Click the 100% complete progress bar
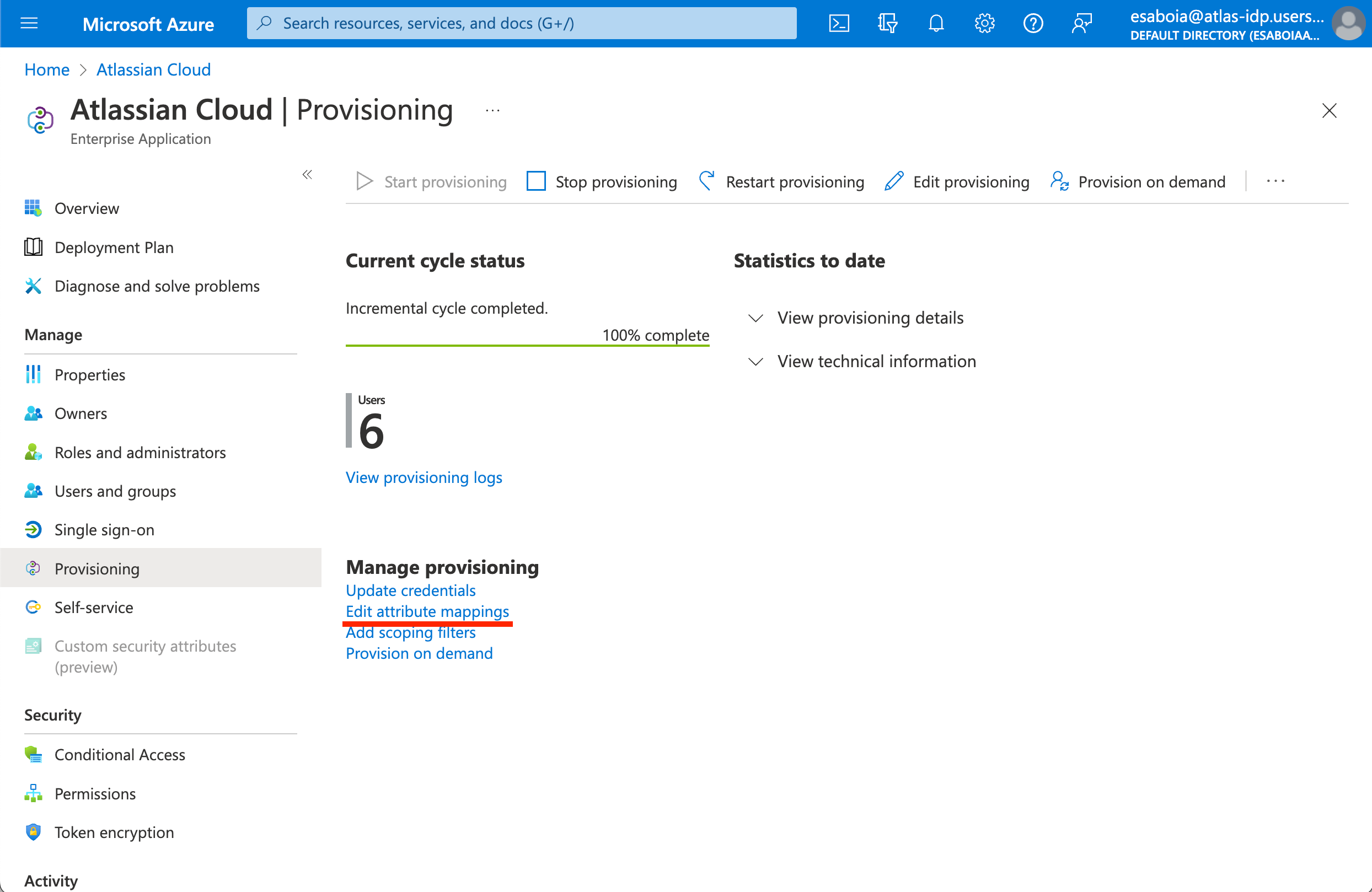The image size is (1372, 892). tap(528, 345)
